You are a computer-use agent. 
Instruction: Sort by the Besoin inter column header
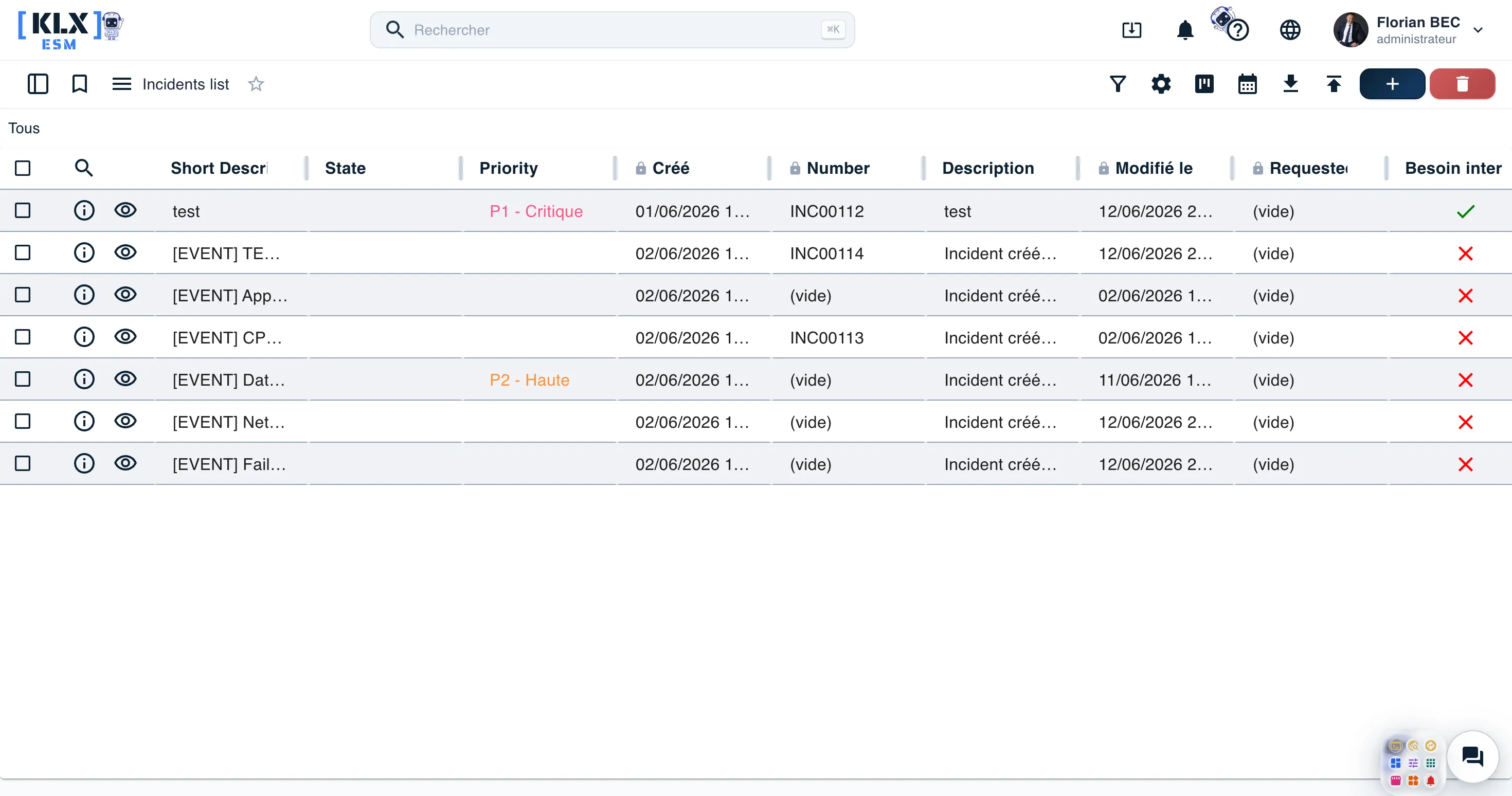(x=1453, y=168)
